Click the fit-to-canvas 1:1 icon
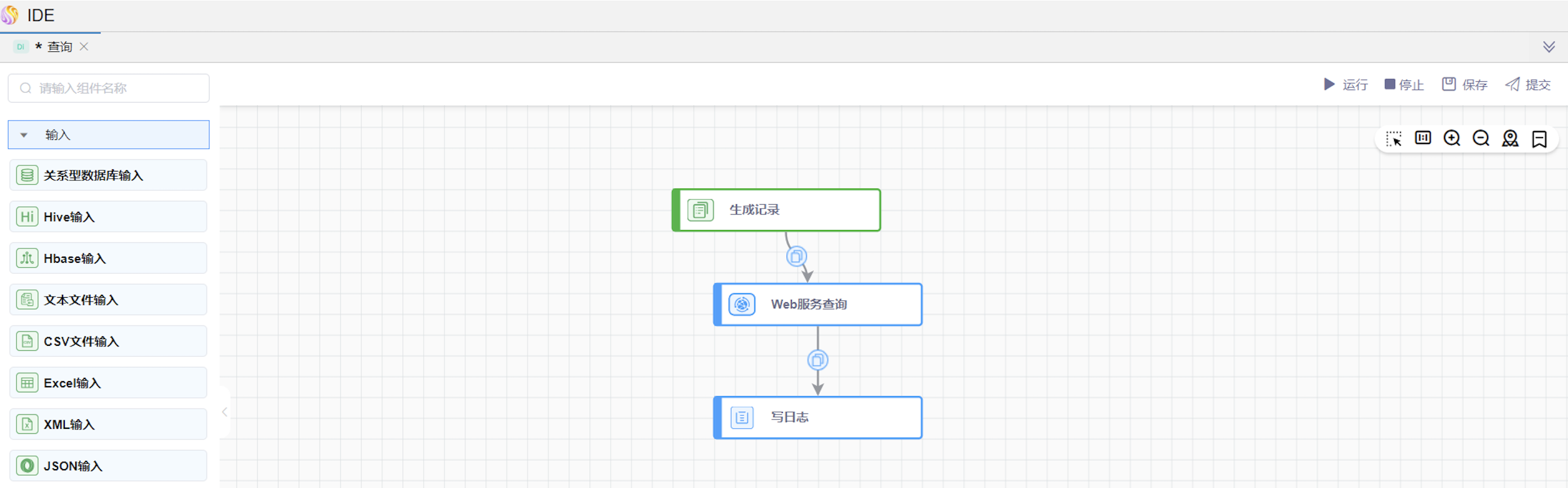 (x=1422, y=138)
